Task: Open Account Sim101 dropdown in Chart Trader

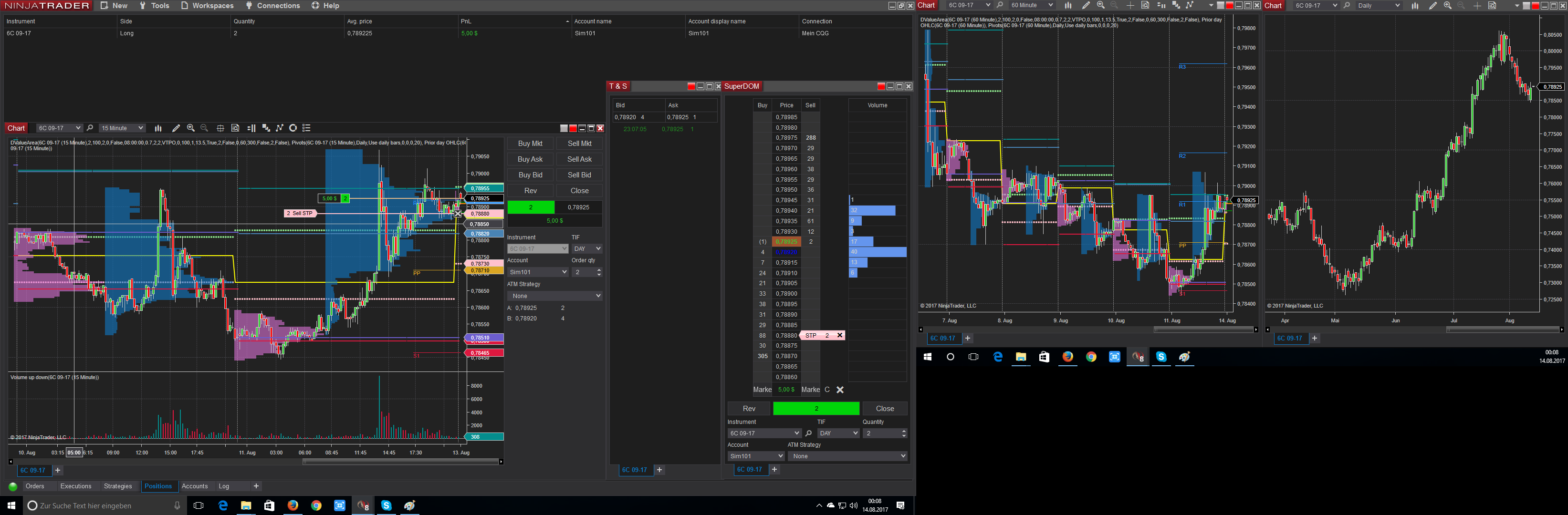Action: (x=537, y=272)
